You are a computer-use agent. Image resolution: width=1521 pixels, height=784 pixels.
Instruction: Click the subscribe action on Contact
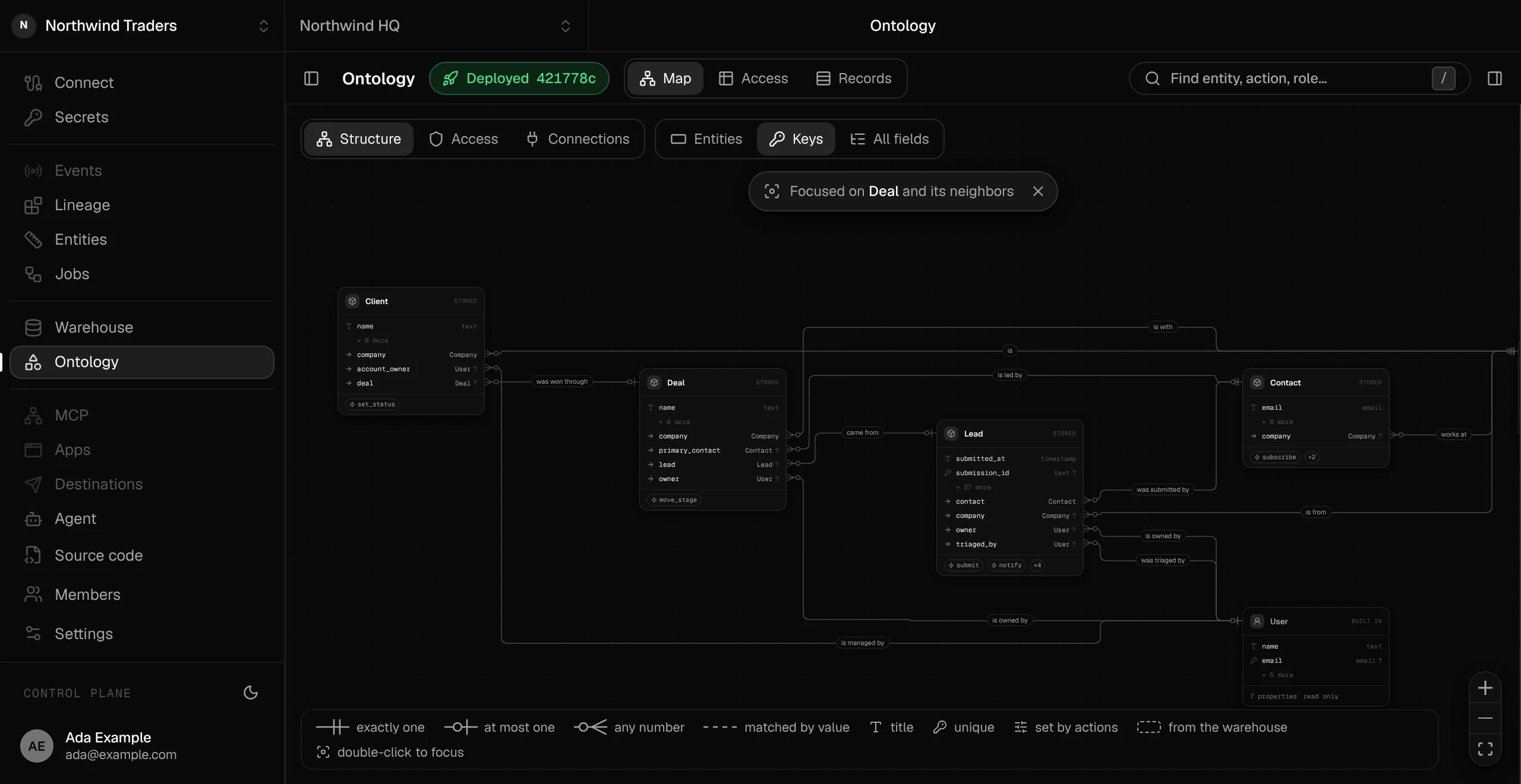pyautogui.click(x=1276, y=457)
